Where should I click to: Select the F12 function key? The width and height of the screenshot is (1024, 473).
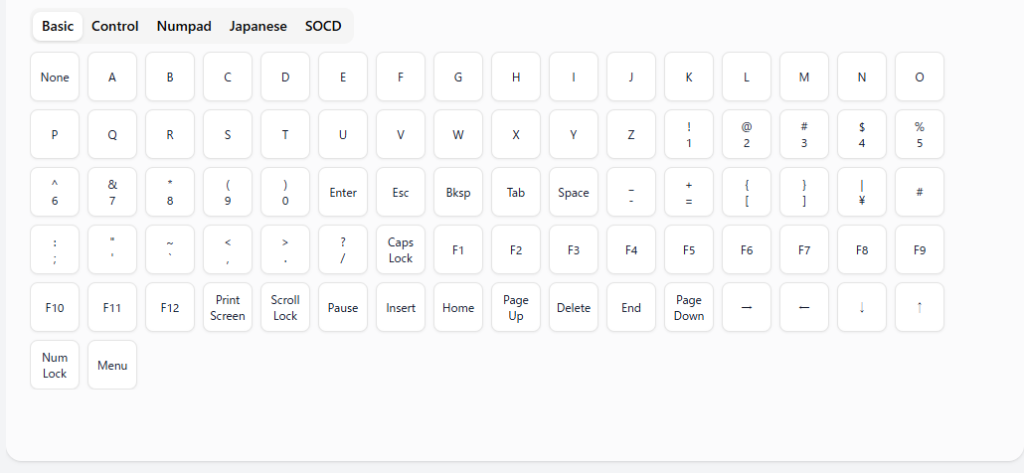tap(170, 308)
